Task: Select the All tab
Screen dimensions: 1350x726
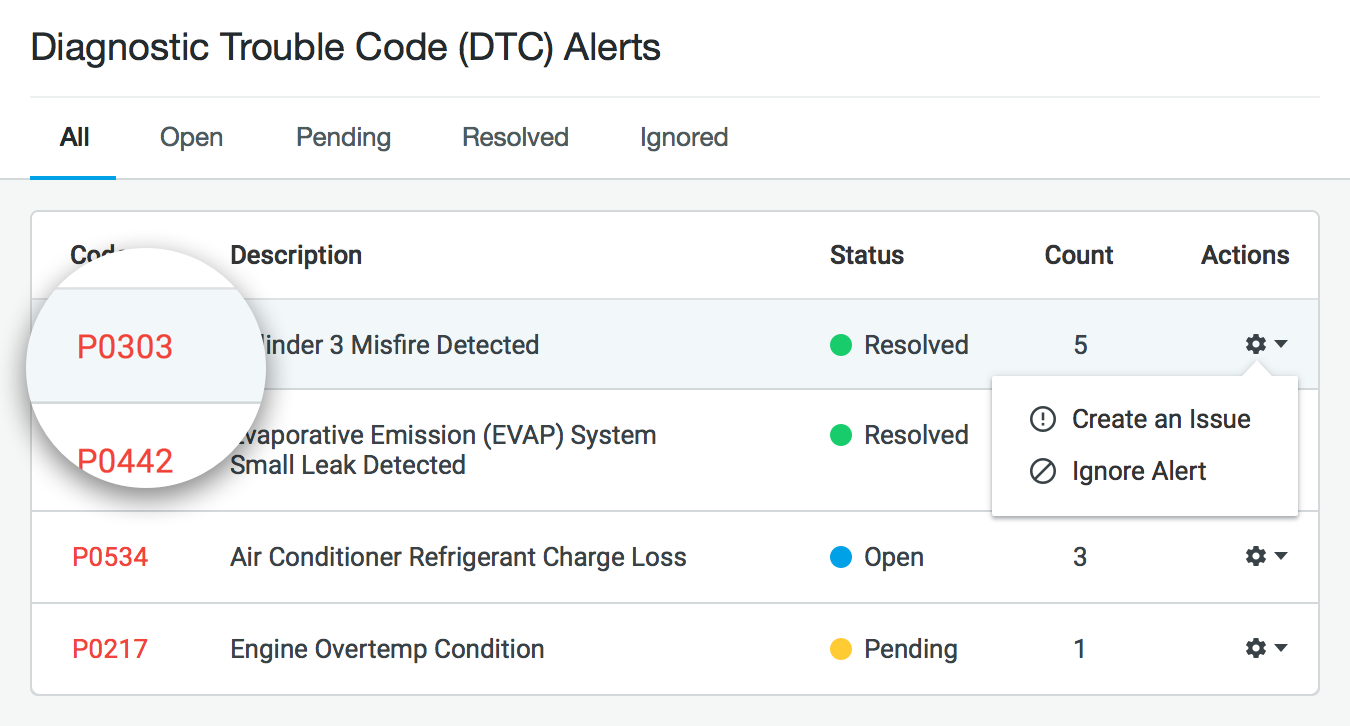Action: tap(74, 137)
